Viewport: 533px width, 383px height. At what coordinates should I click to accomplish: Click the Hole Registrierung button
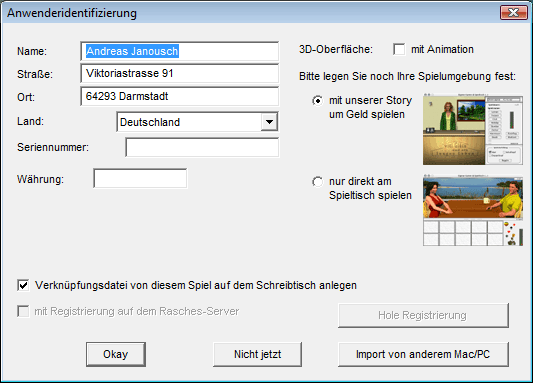pyautogui.click(x=423, y=315)
